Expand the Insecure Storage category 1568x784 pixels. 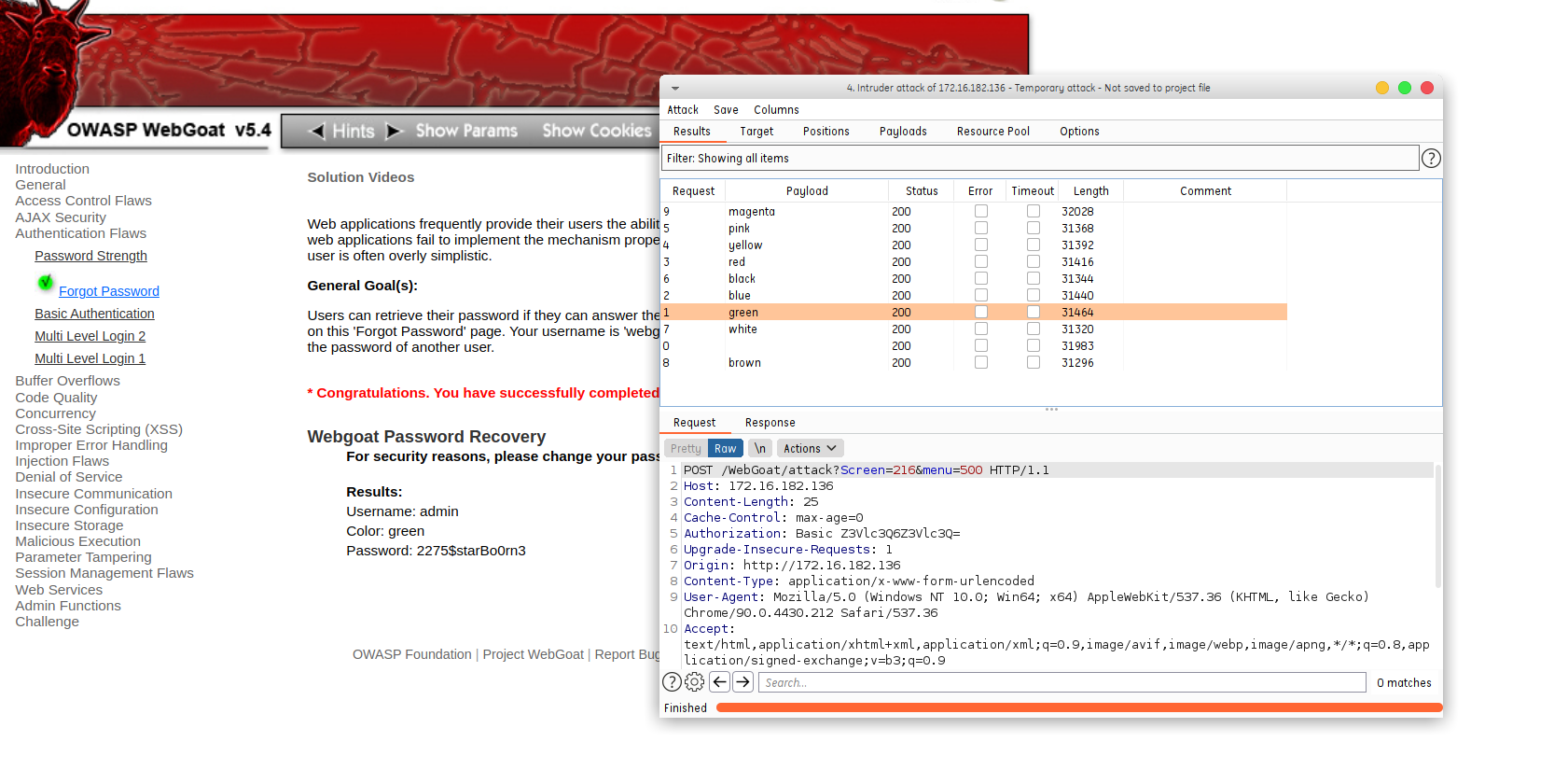pyautogui.click(x=69, y=525)
